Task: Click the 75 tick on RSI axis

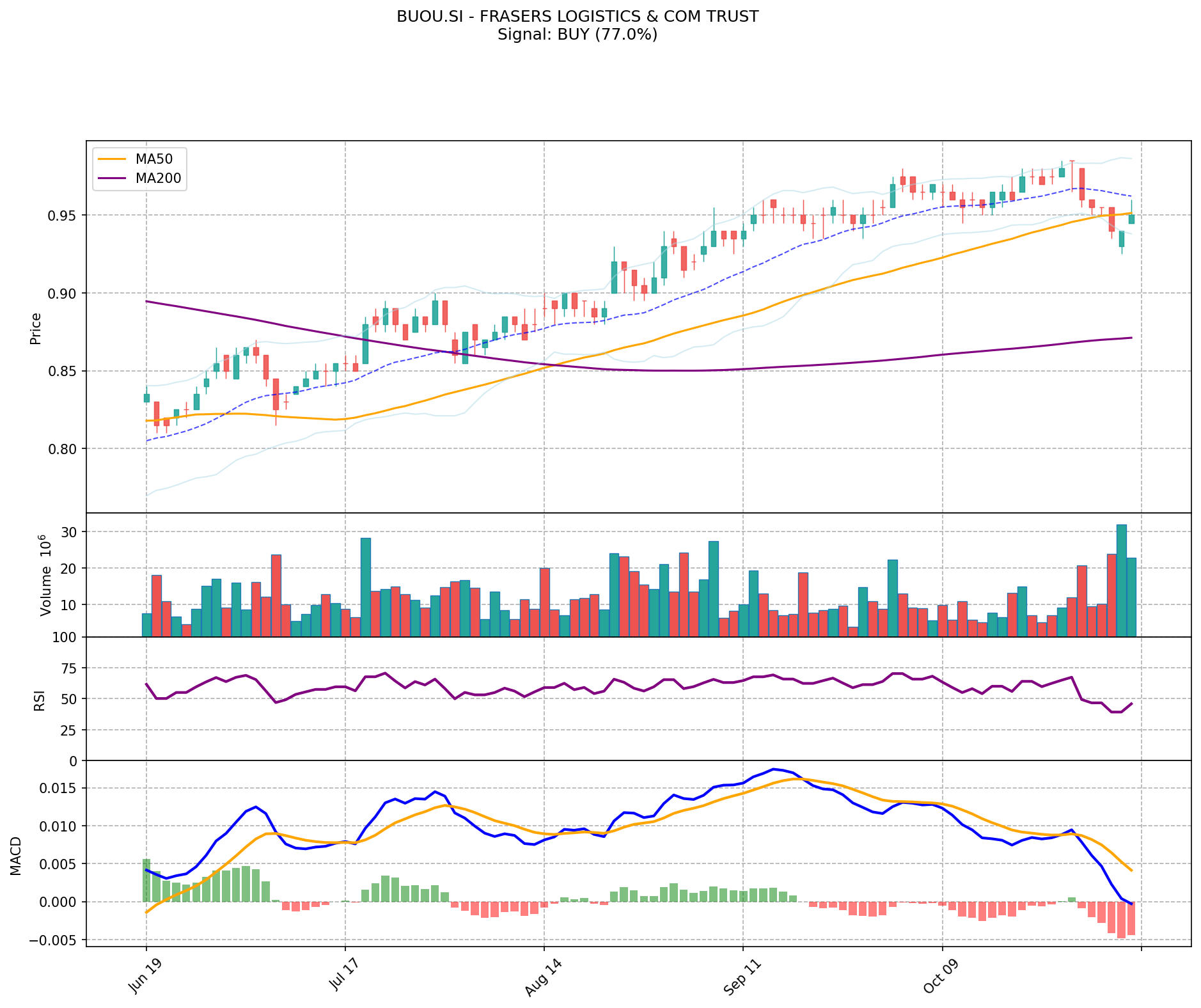Action: click(x=68, y=668)
